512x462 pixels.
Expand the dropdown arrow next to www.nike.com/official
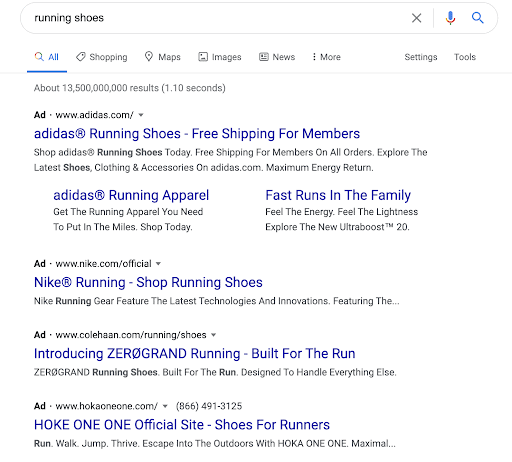tap(159, 264)
